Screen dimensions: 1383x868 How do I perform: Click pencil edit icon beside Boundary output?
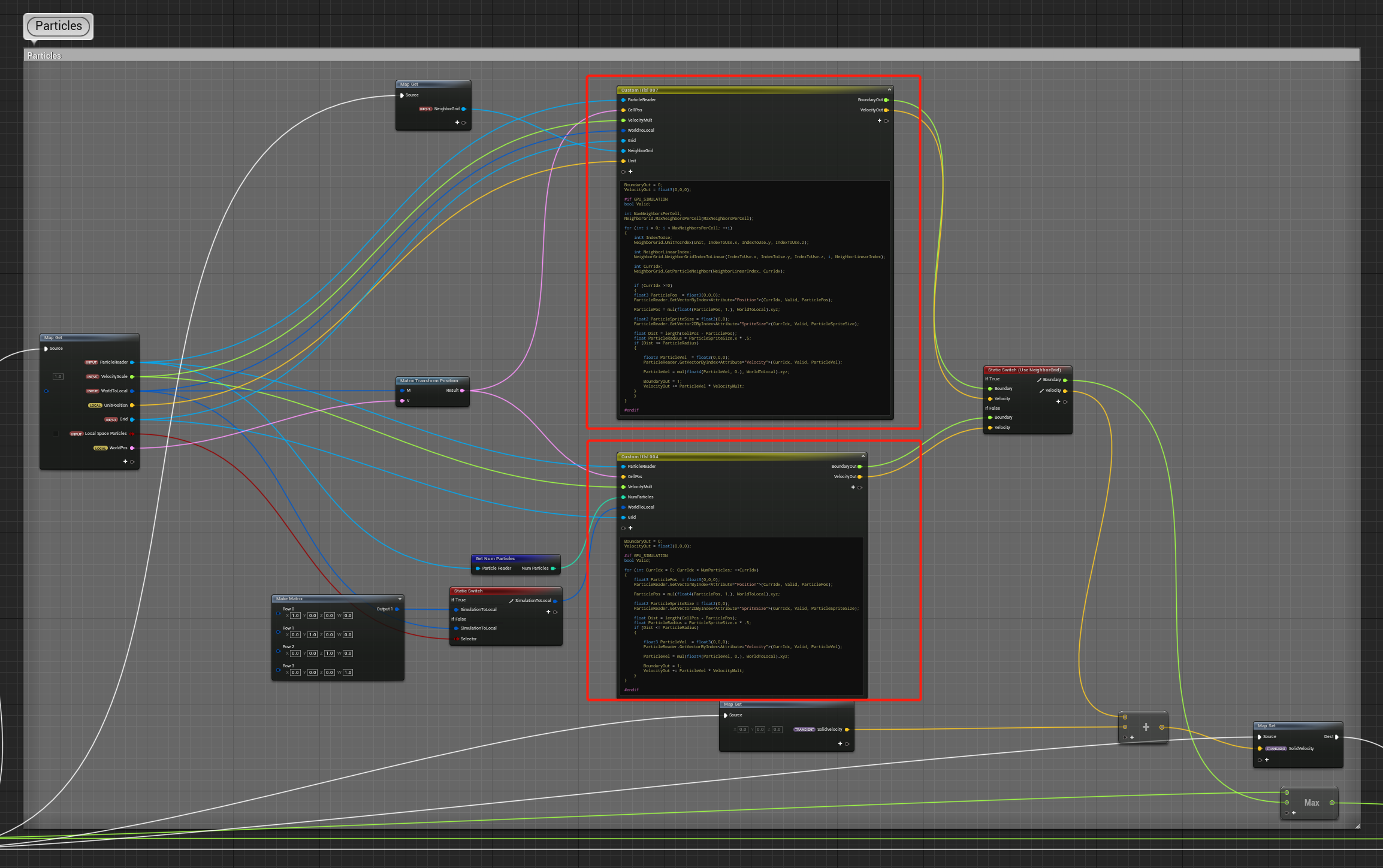1039,380
